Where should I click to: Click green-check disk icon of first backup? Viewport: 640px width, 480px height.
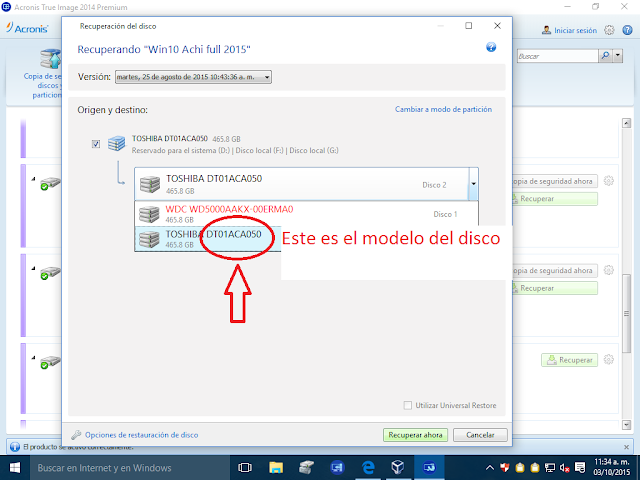click(50, 184)
